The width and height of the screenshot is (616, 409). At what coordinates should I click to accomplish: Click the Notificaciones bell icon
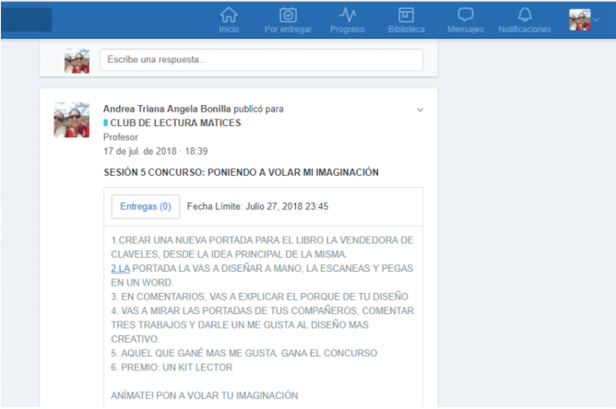524,15
